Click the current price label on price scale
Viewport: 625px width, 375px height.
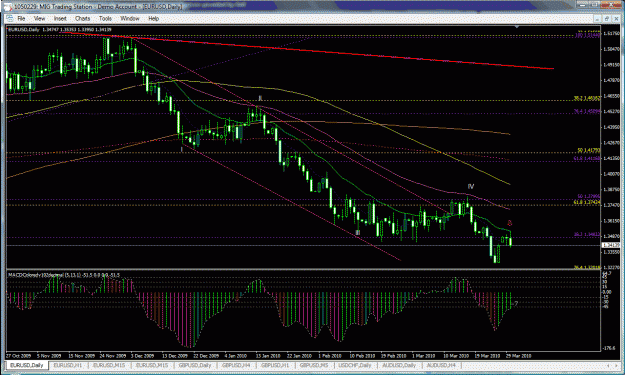click(611, 245)
